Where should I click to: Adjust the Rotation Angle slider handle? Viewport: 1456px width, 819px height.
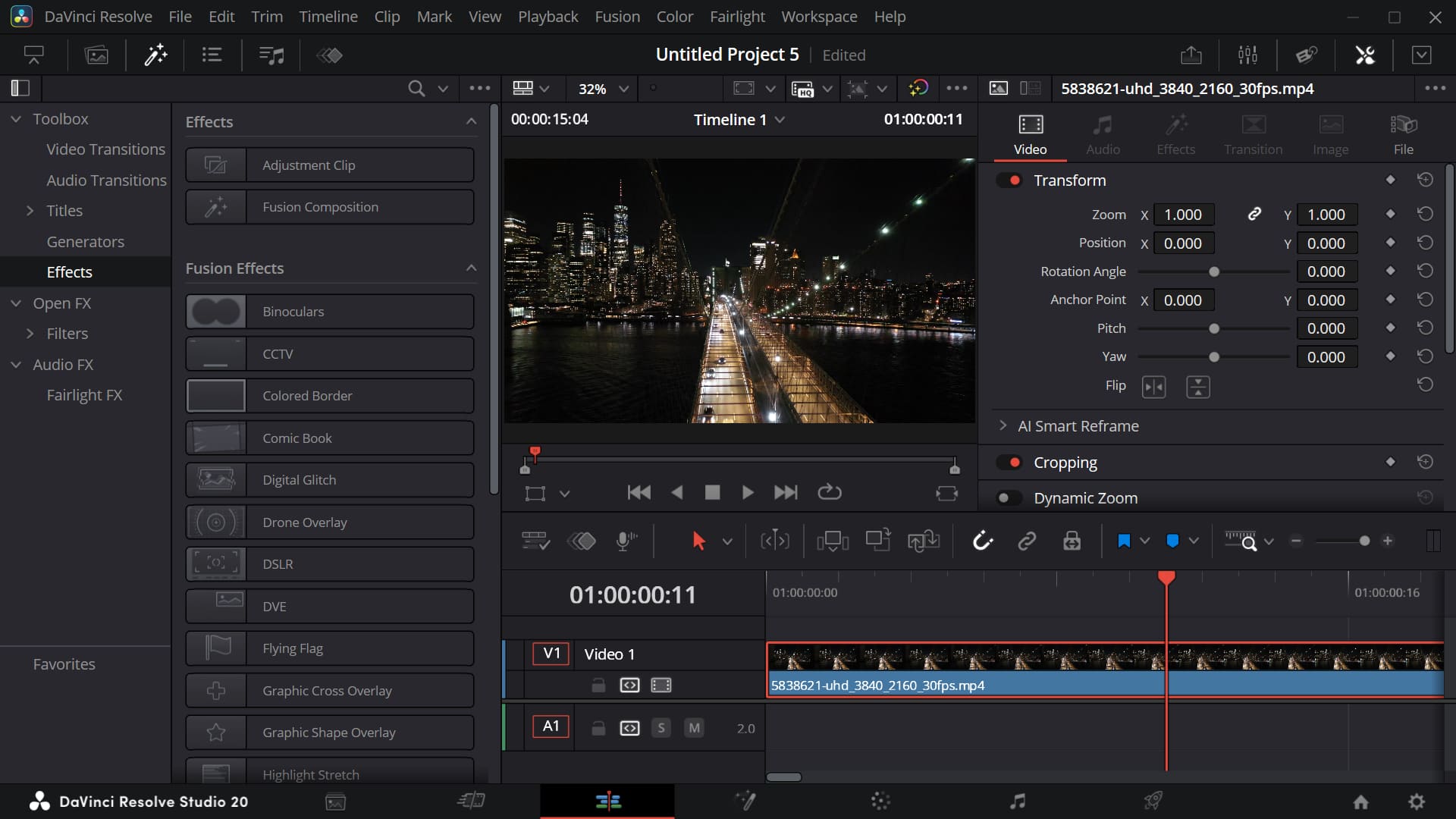coord(1214,271)
